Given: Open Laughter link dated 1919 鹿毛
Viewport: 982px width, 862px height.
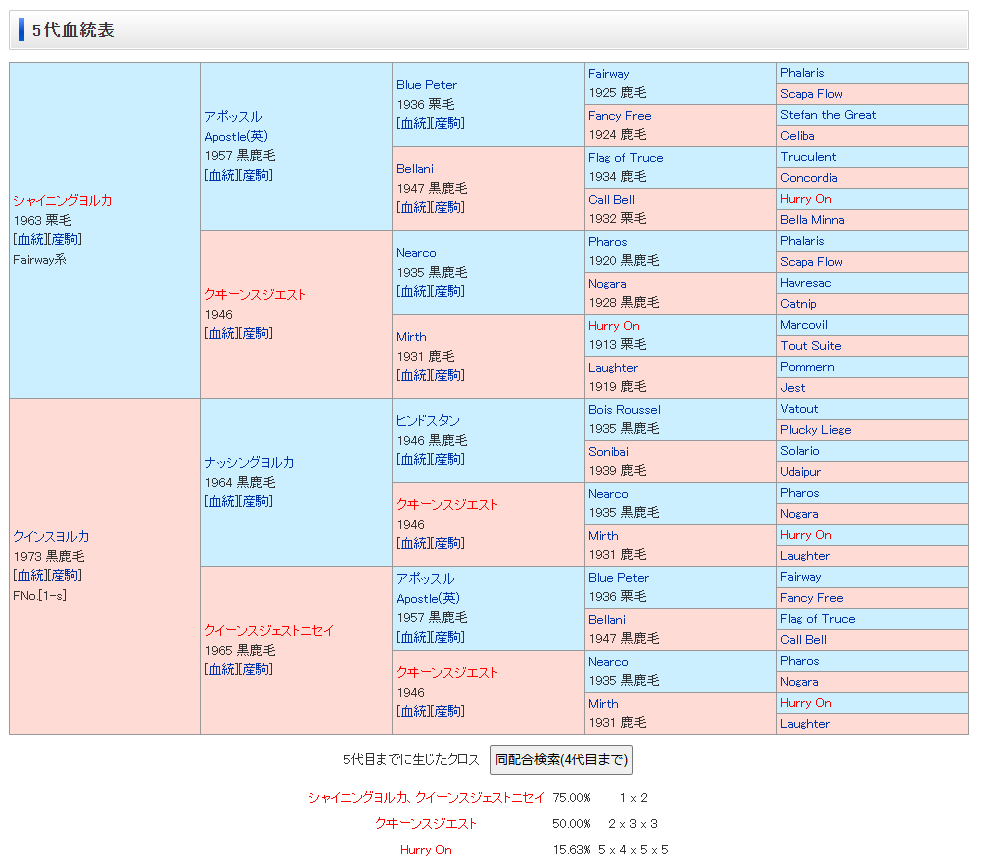Looking at the screenshot, I should (612, 368).
